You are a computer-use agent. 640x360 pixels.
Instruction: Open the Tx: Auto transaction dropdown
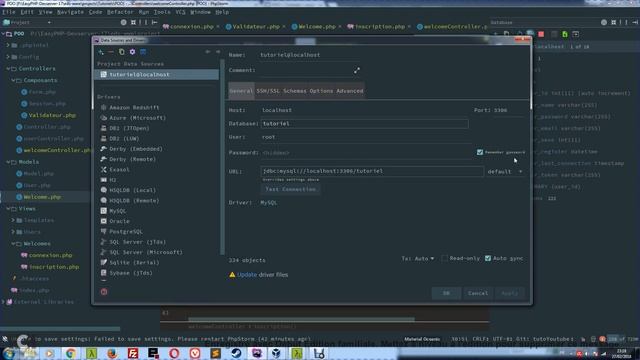coord(418,258)
